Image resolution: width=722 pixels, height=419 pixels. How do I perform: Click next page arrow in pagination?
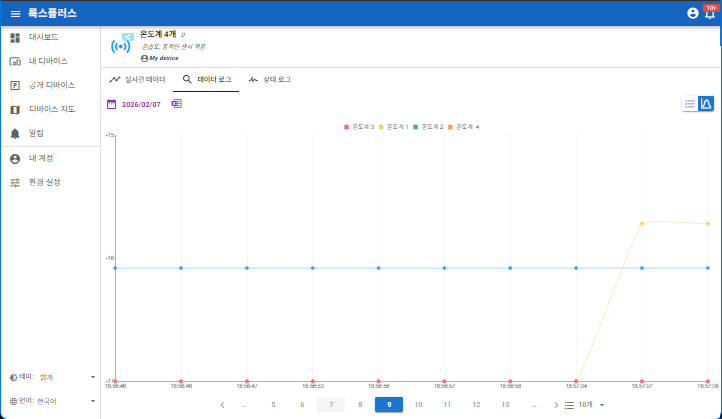[x=556, y=405]
